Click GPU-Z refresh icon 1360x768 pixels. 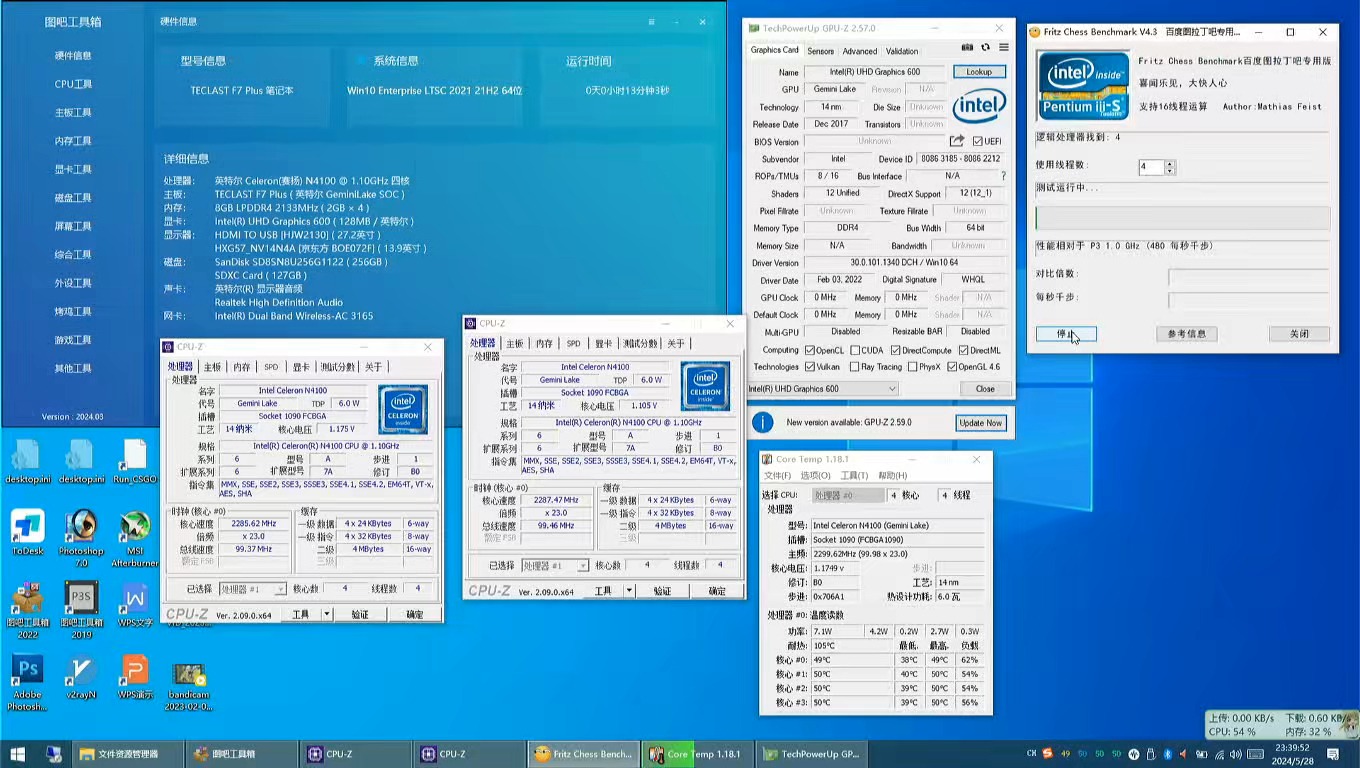[x=986, y=47]
